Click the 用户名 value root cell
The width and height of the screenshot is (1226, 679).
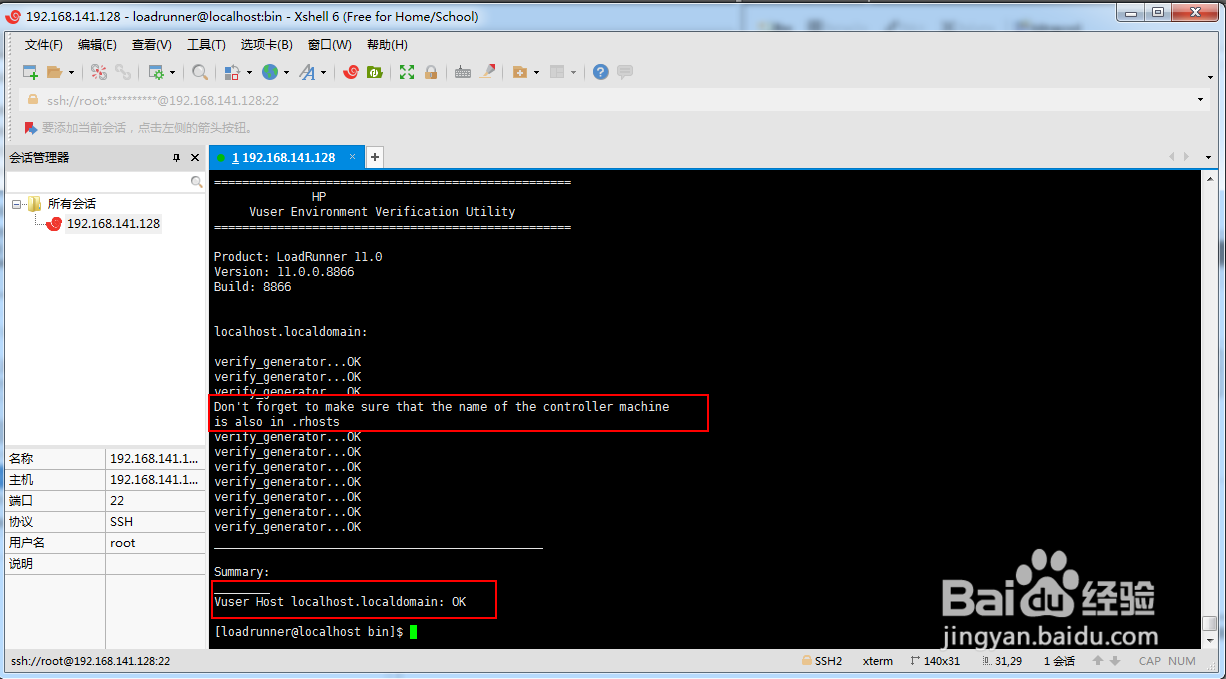[155, 543]
